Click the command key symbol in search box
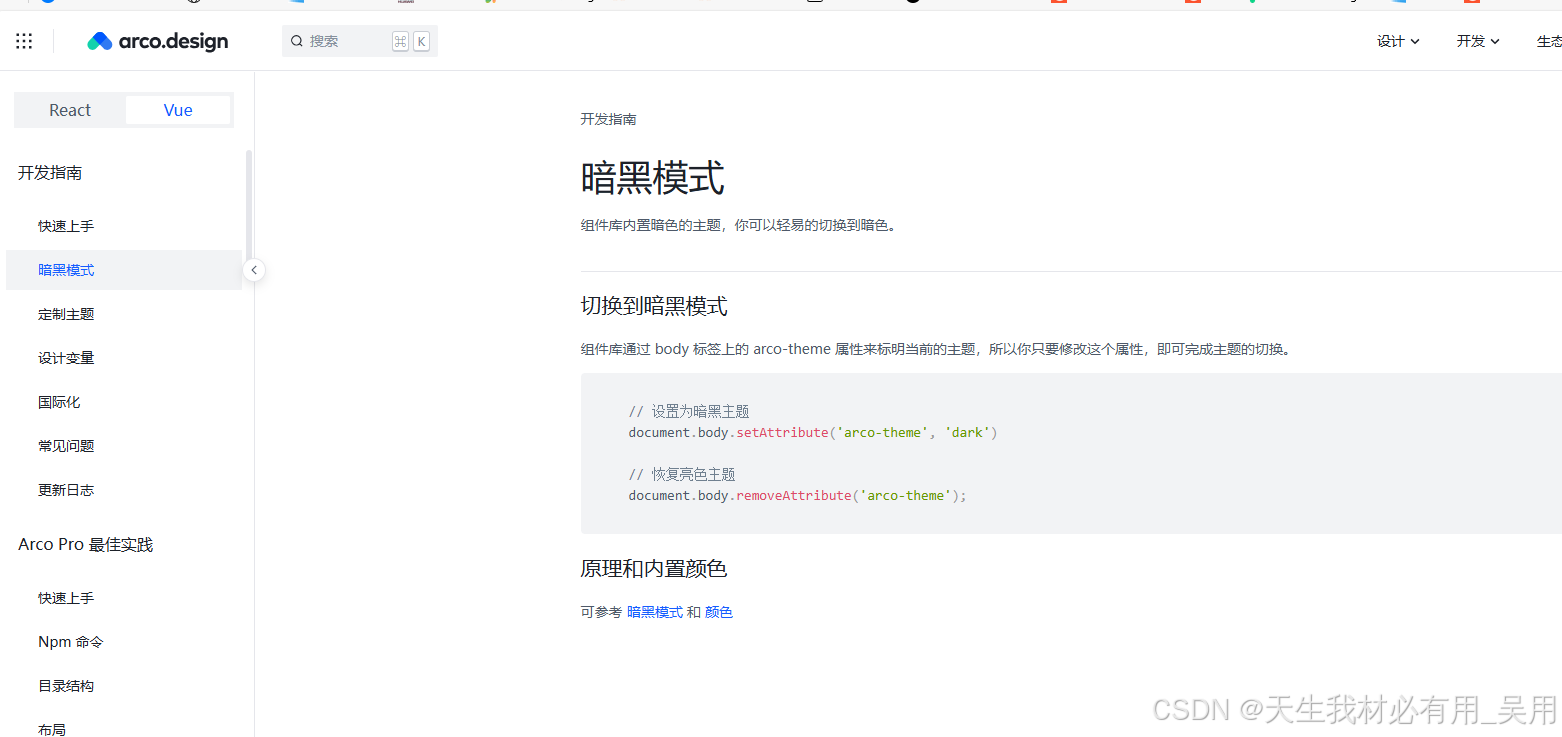1562x737 pixels. click(x=401, y=41)
